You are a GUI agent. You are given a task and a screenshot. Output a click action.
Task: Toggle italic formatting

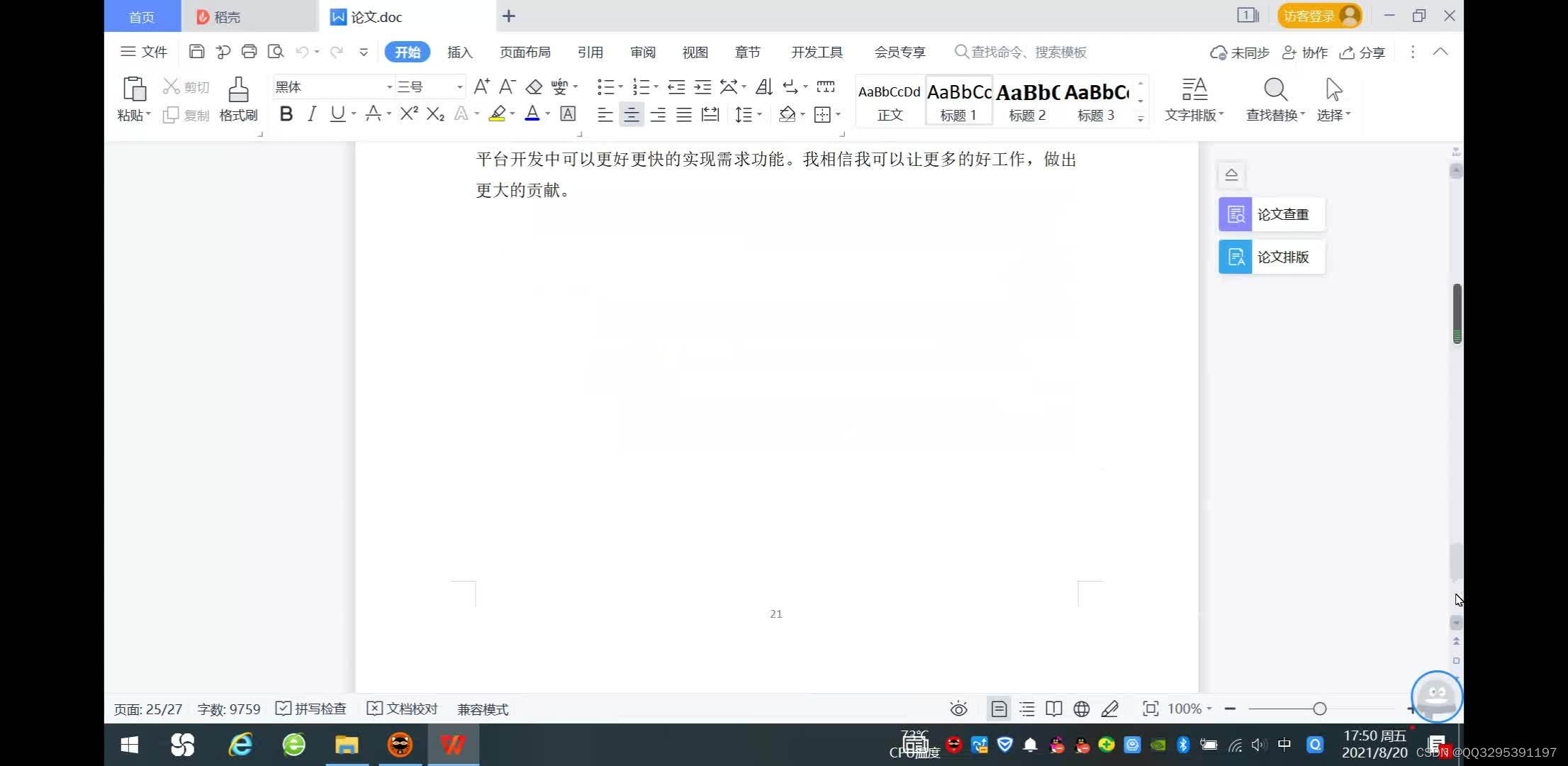pyautogui.click(x=311, y=113)
